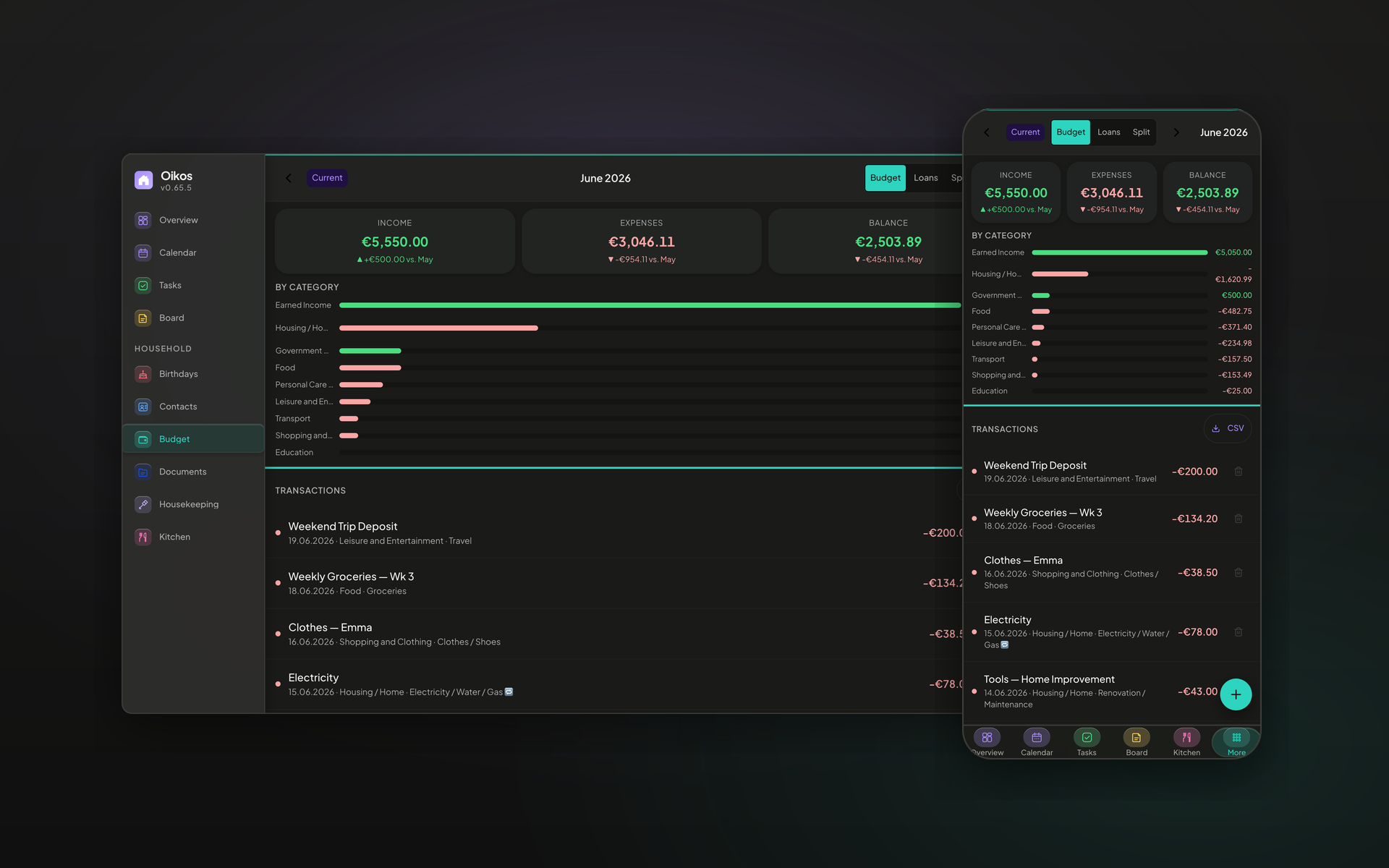
Task: Open Housekeeping in the sidebar
Action: pos(192,504)
